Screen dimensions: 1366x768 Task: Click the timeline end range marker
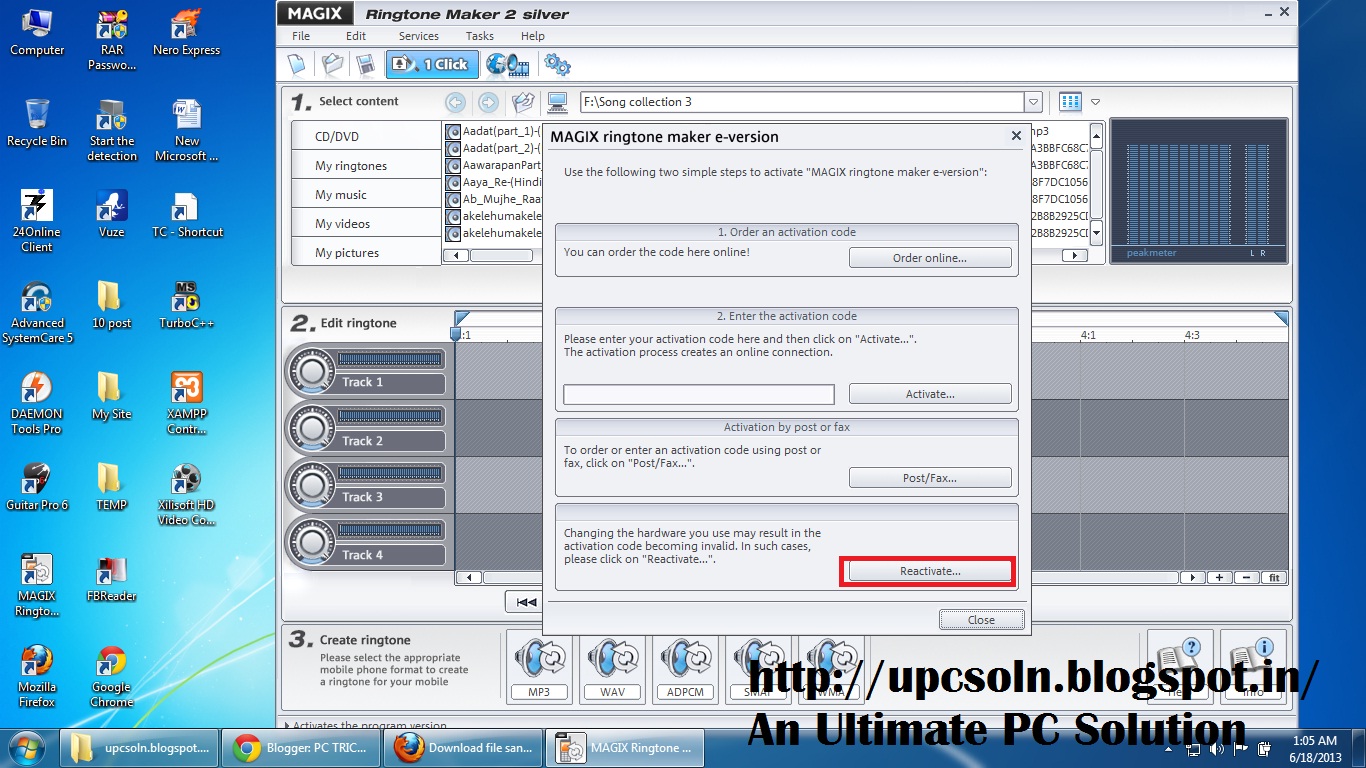[x=1281, y=318]
